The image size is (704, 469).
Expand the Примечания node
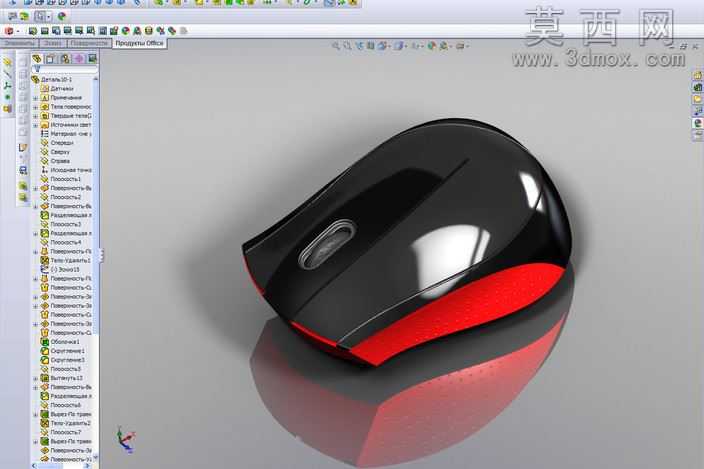pos(35,98)
